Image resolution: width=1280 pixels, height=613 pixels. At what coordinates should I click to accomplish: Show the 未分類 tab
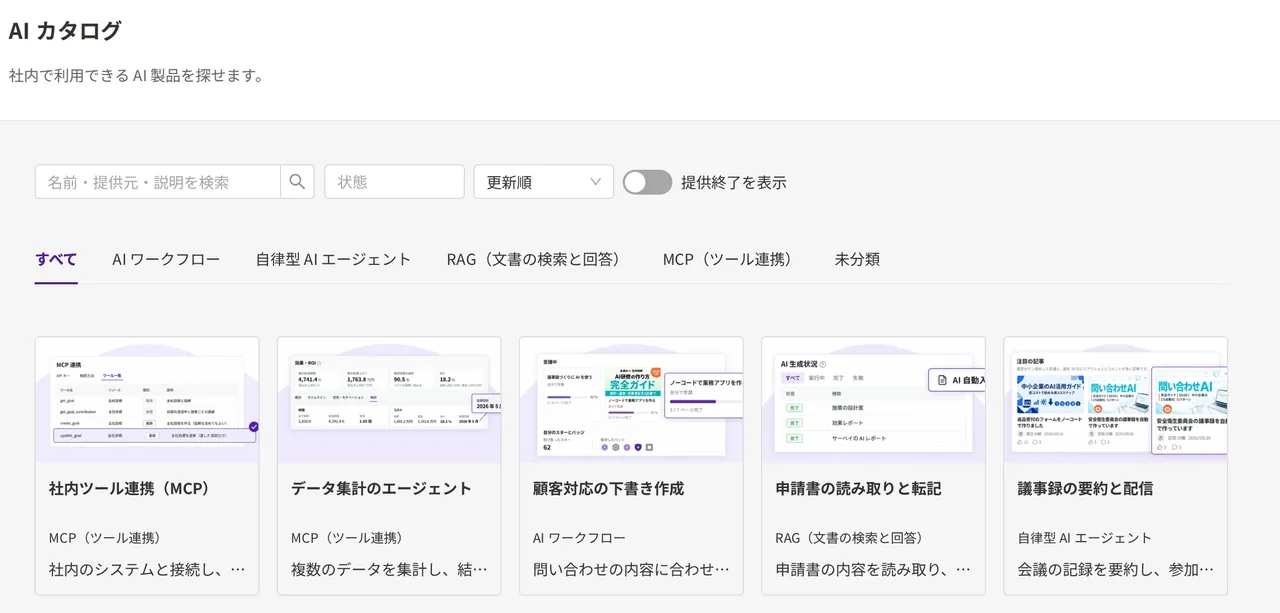click(857, 259)
